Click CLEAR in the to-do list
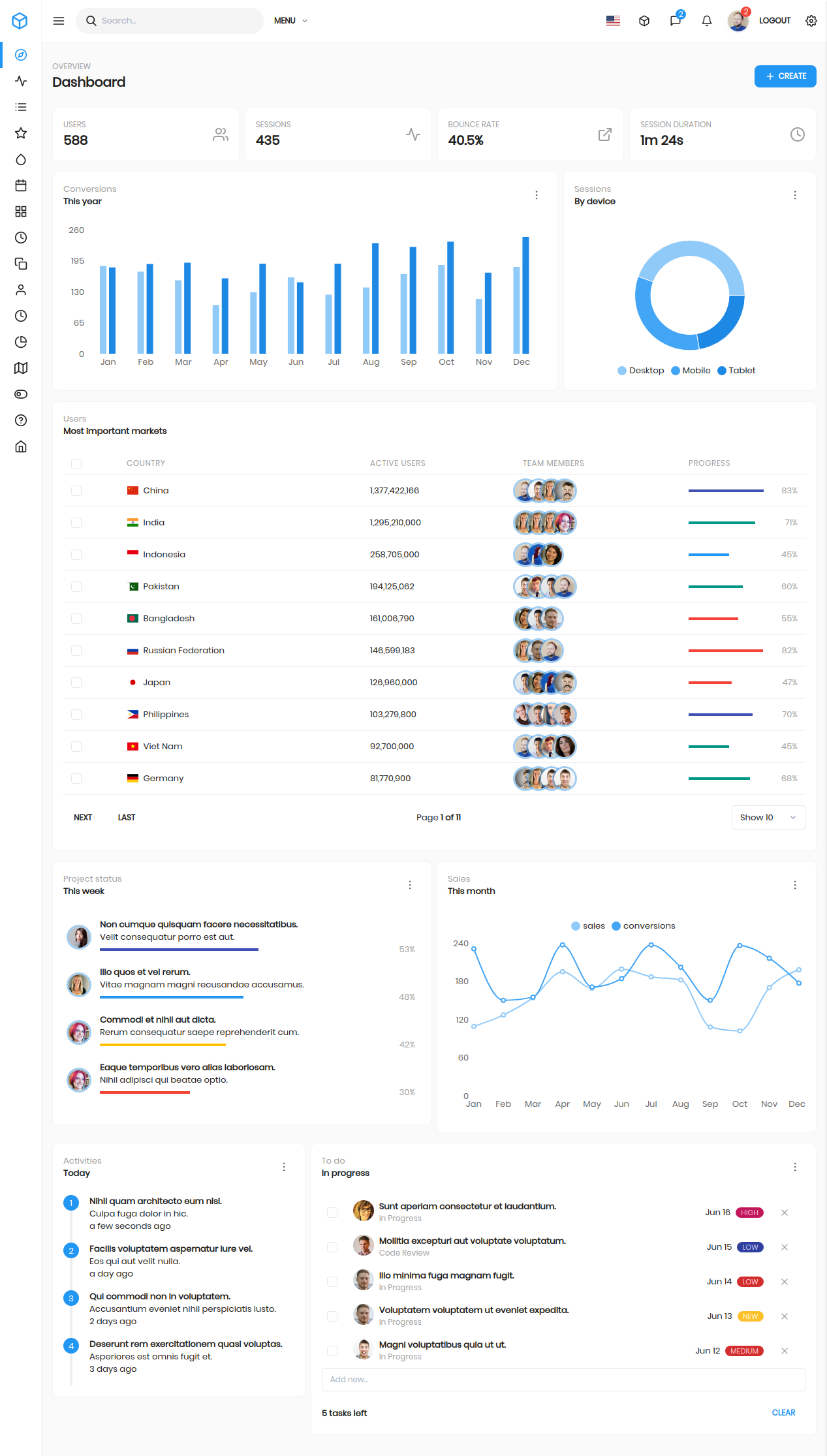Image resolution: width=827 pixels, height=1456 pixels. pos(783,1413)
